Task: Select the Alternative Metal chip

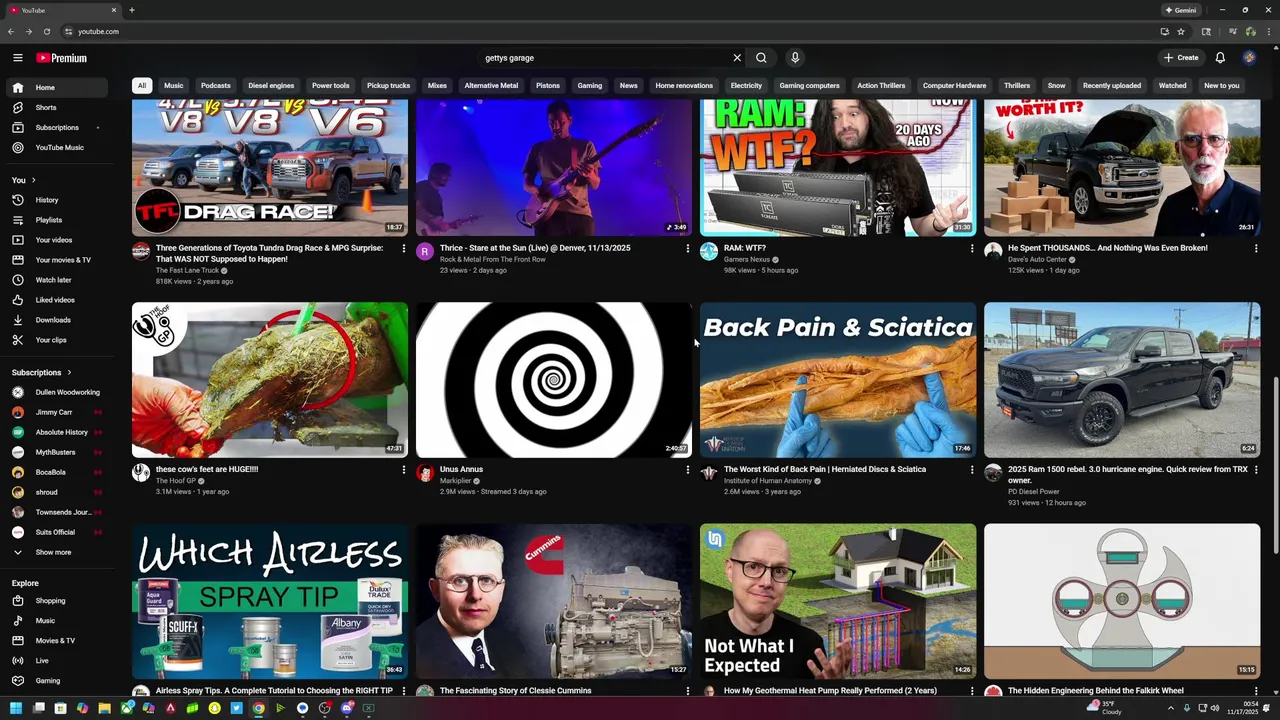Action: tap(491, 86)
